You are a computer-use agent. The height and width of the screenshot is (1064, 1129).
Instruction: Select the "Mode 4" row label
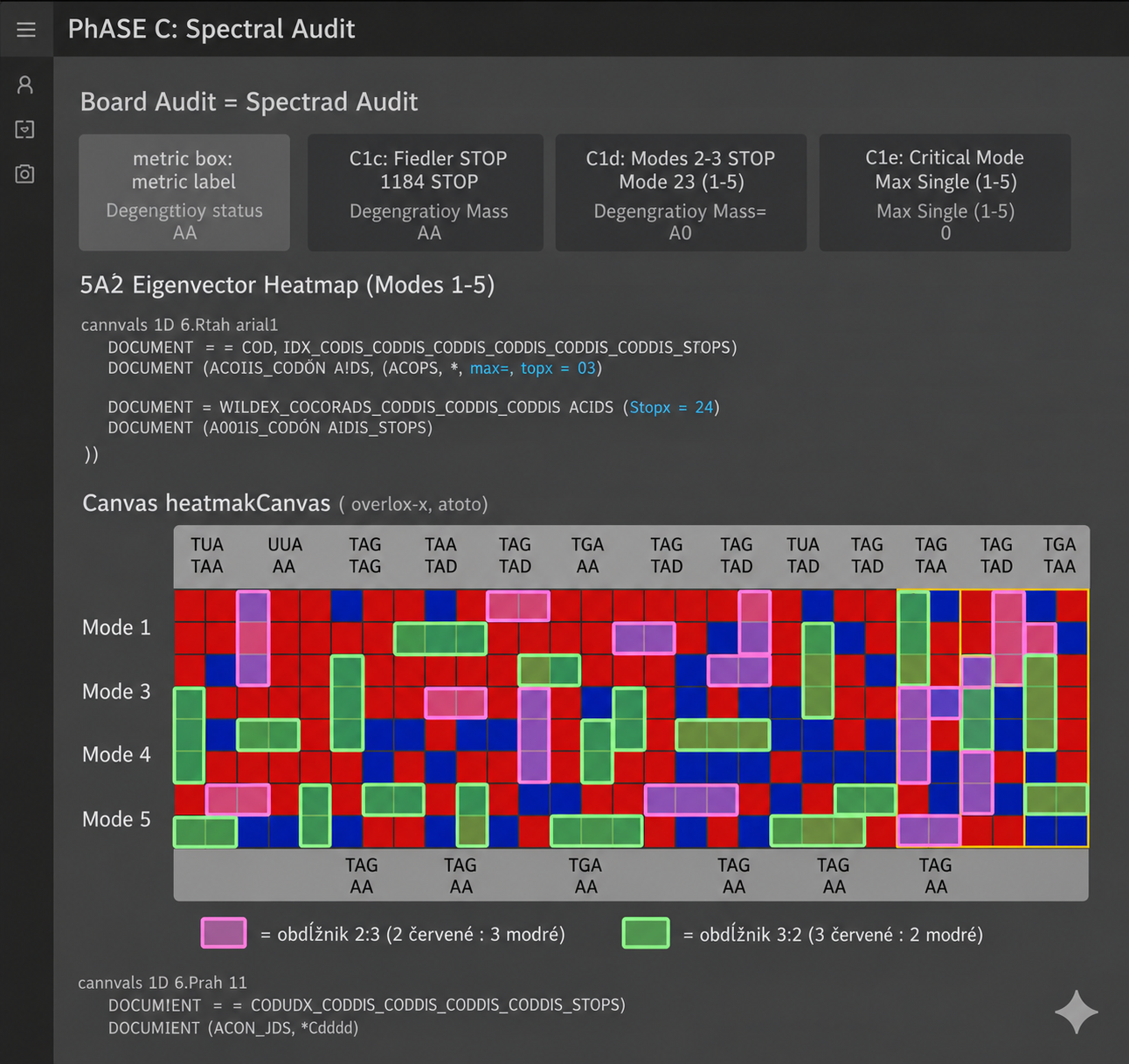click(116, 754)
